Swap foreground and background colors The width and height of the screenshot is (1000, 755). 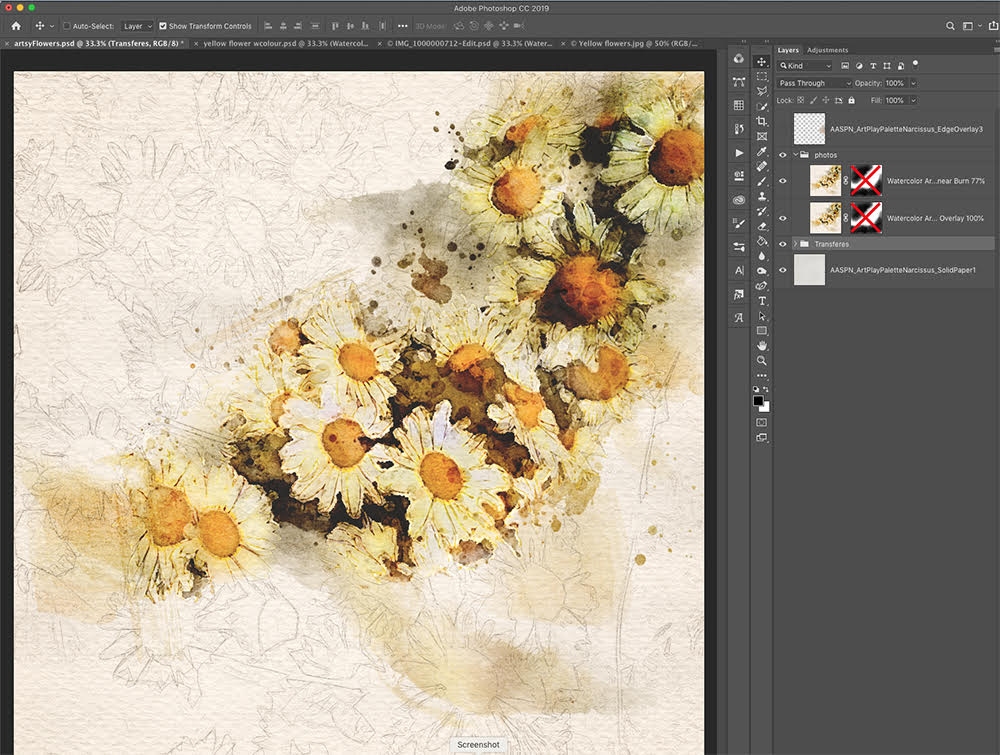tap(766, 389)
